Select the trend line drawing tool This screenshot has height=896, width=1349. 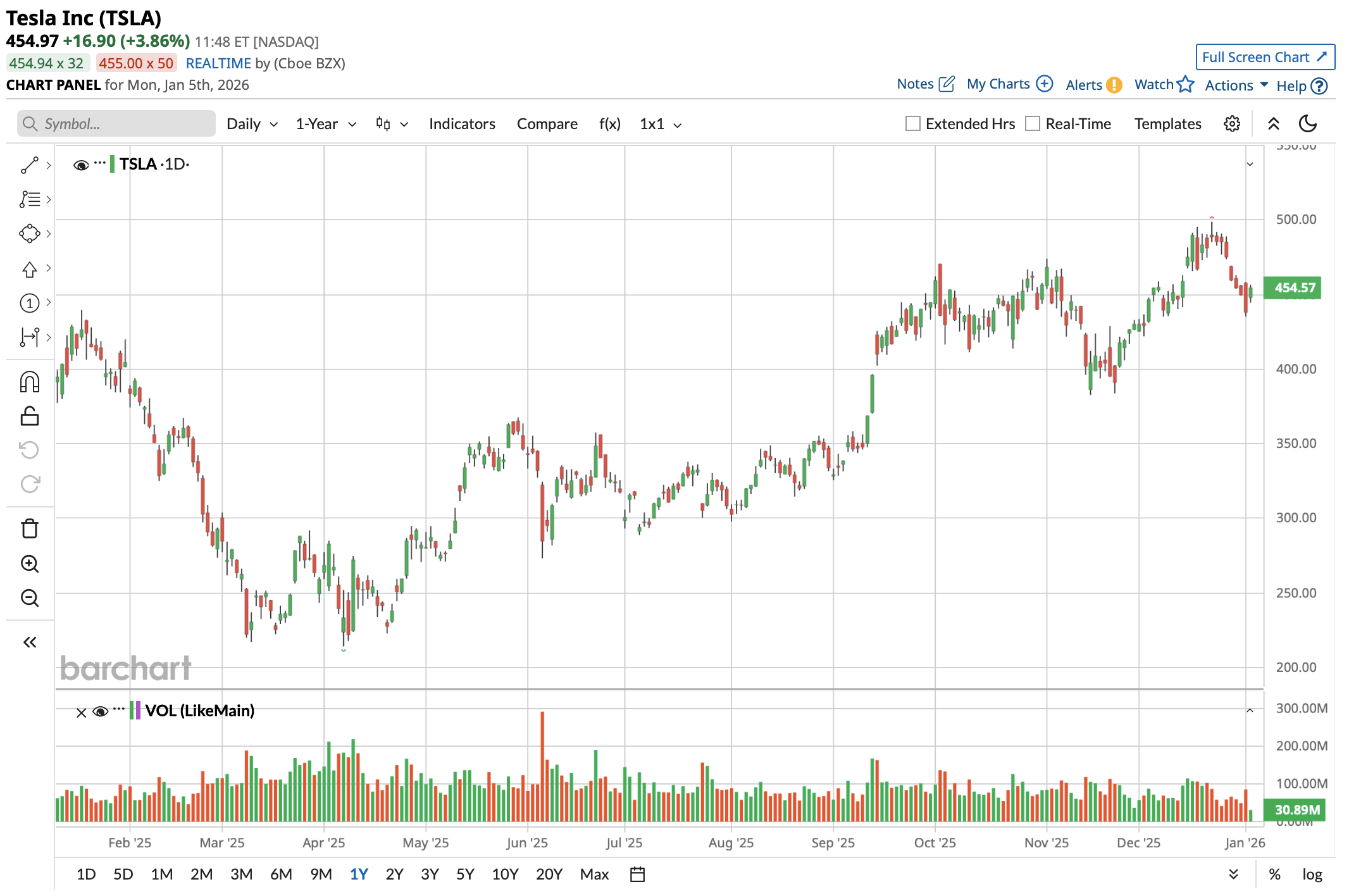coord(29,165)
